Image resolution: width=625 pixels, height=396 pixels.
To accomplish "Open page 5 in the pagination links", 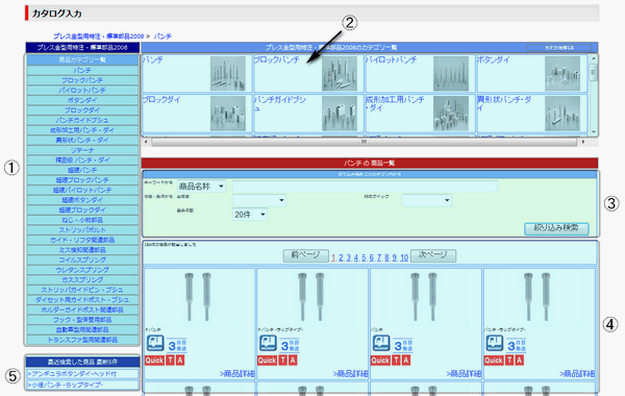I will point(364,258).
